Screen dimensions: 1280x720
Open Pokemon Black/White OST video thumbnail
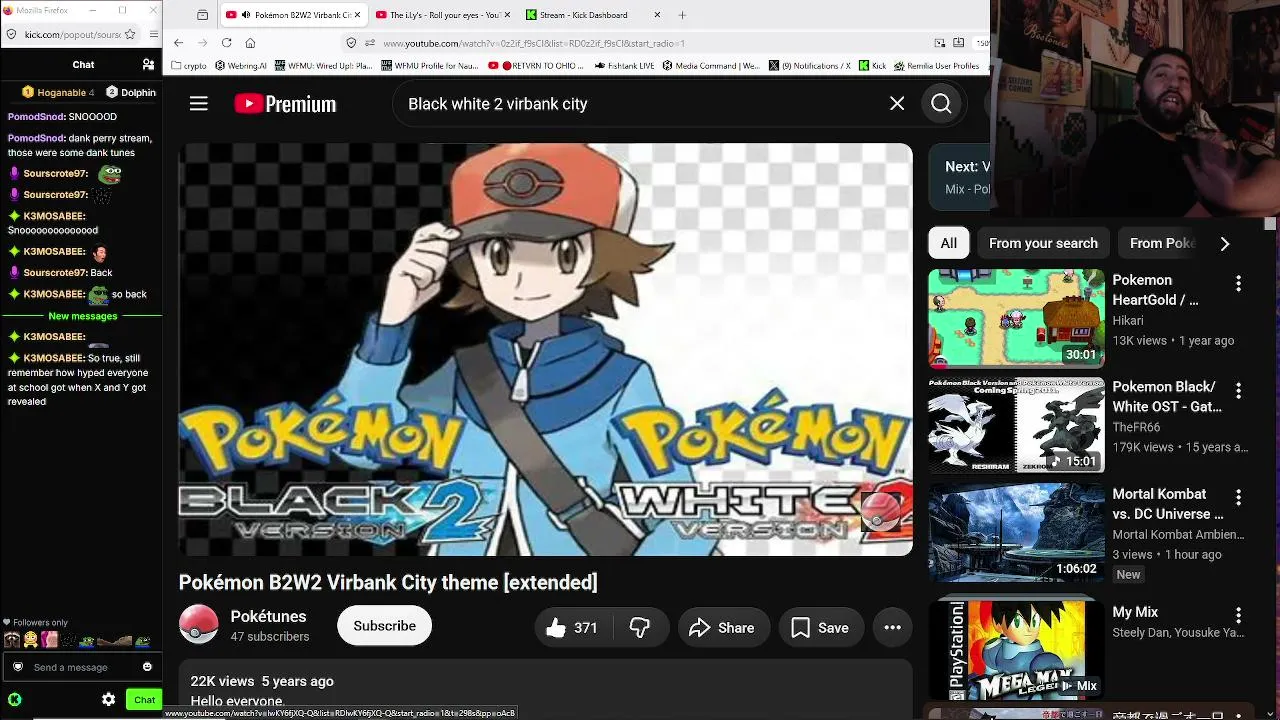(1016, 426)
